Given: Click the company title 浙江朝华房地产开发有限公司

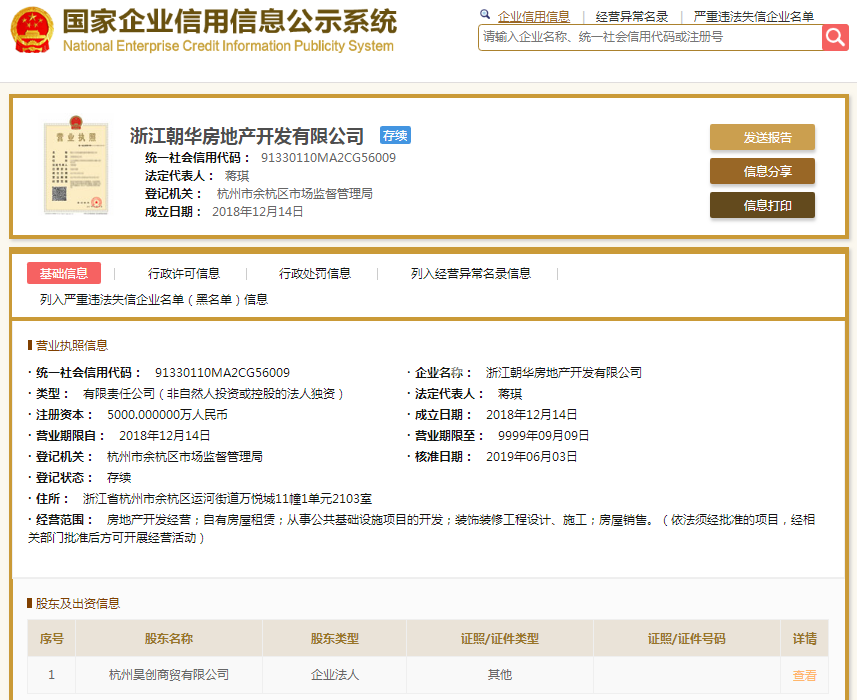Looking at the screenshot, I should [x=247, y=136].
